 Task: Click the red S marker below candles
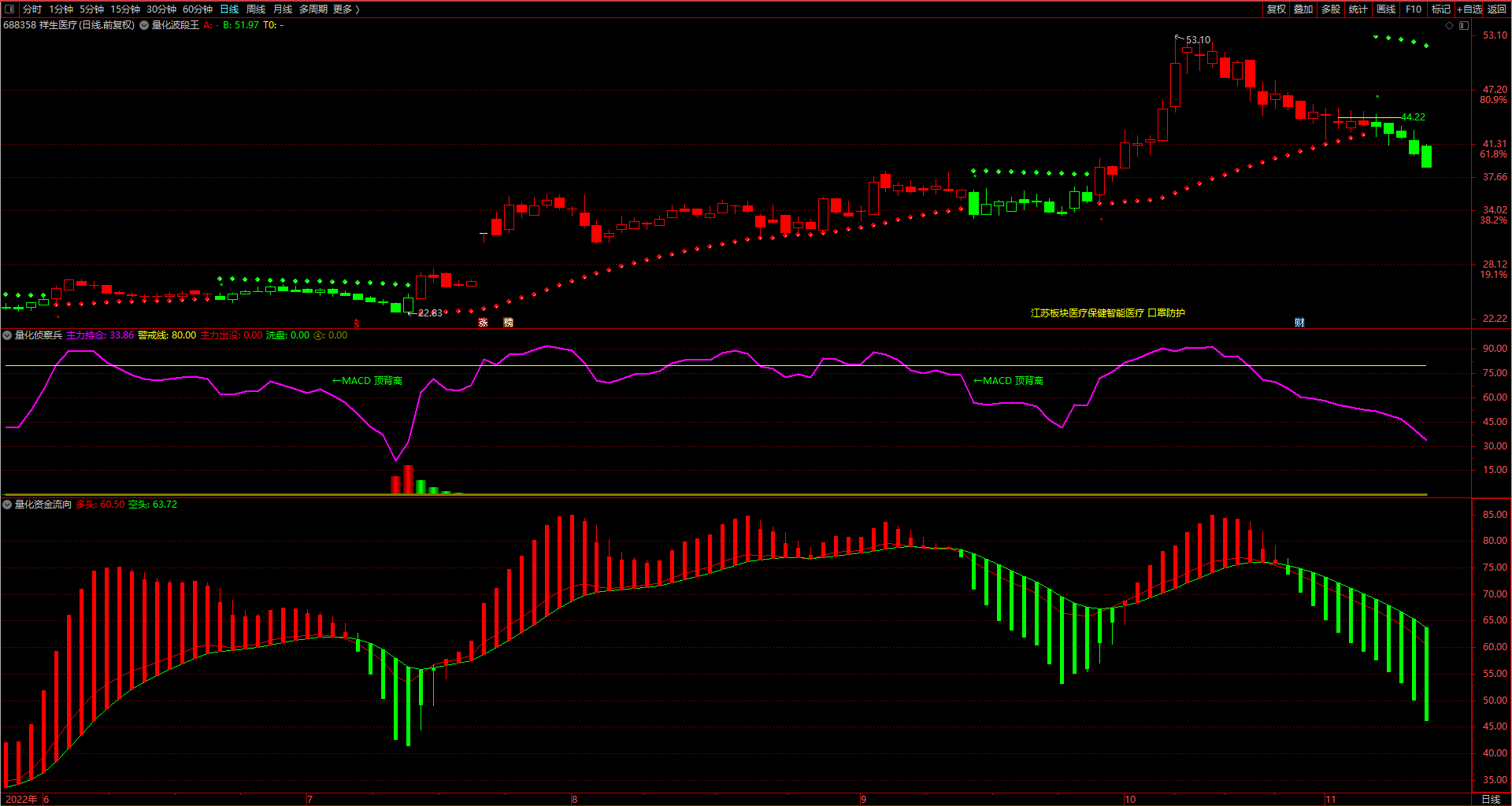click(x=357, y=323)
